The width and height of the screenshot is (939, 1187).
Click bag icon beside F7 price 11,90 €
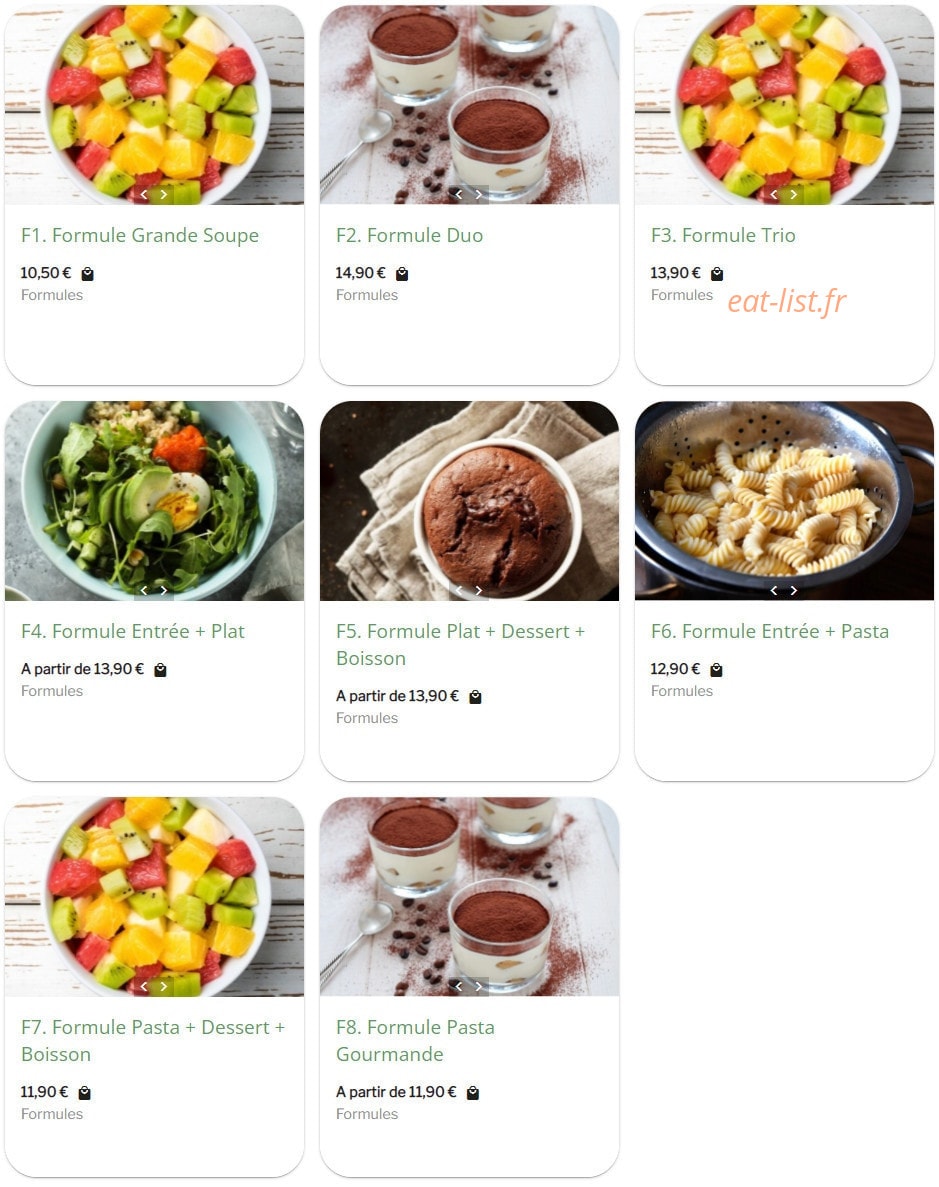click(x=85, y=1092)
